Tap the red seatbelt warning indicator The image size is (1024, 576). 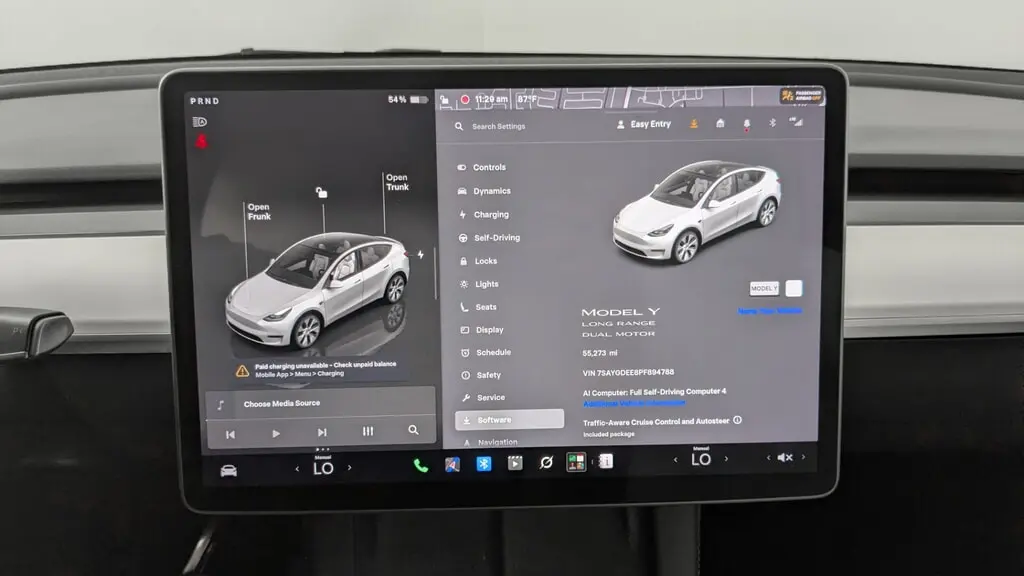pyautogui.click(x=202, y=140)
